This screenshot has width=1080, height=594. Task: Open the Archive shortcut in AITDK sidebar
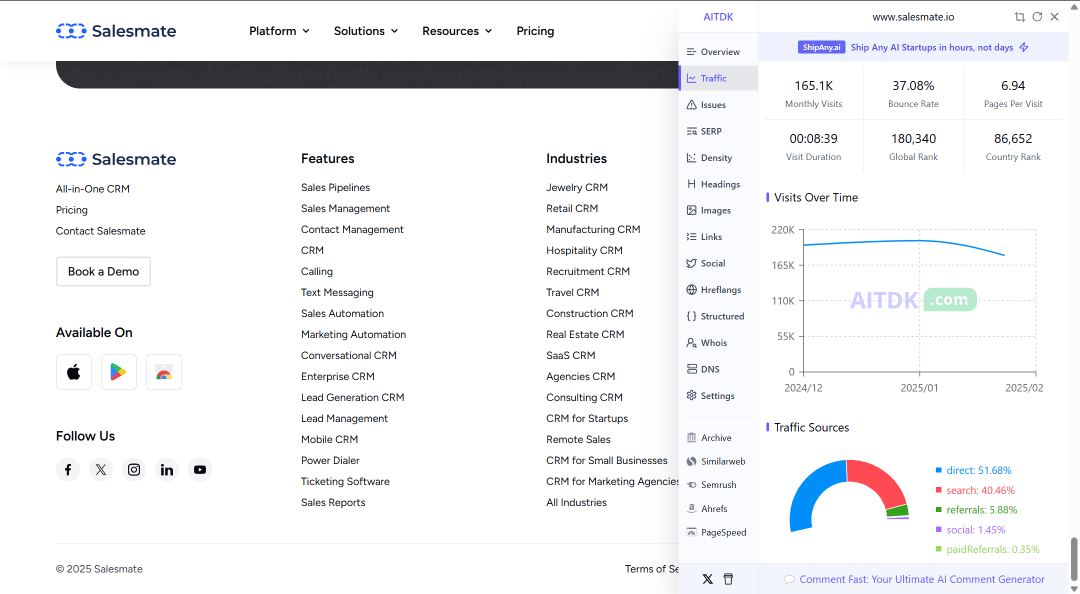pyautogui.click(x=709, y=438)
